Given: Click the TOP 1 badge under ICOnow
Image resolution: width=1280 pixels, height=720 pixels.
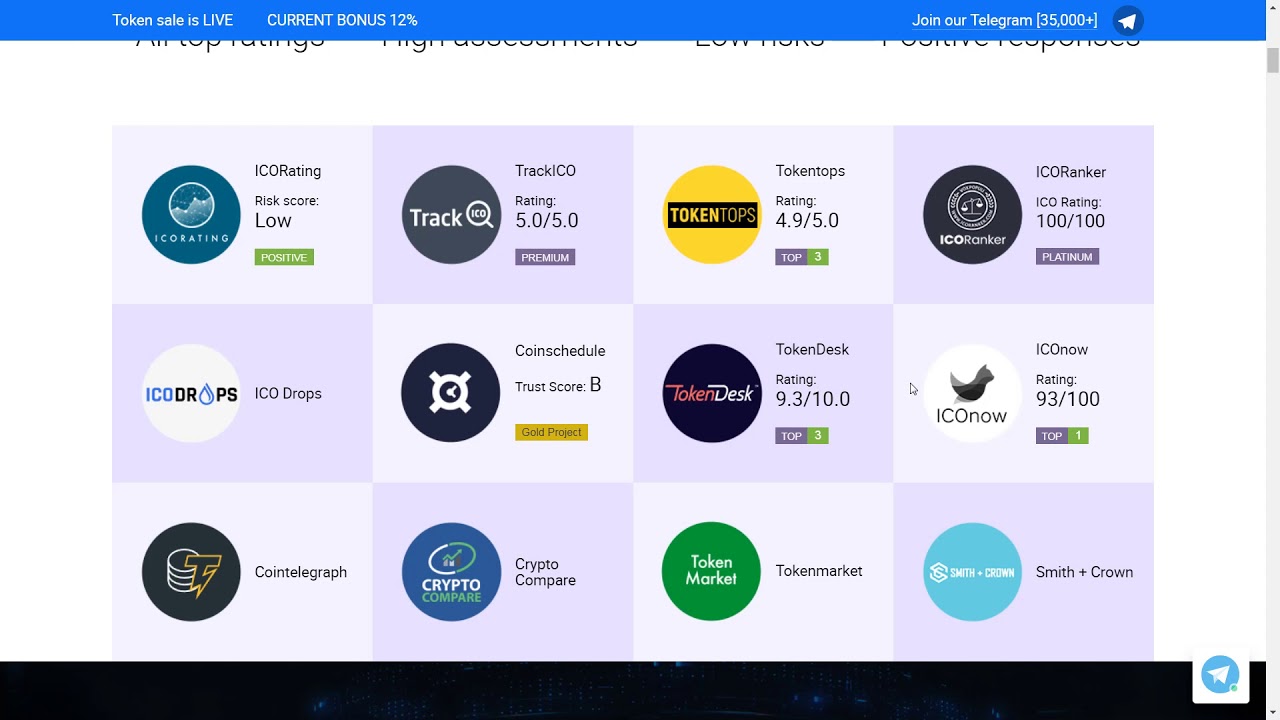Looking at the screenshot, I should point(1062,436).
